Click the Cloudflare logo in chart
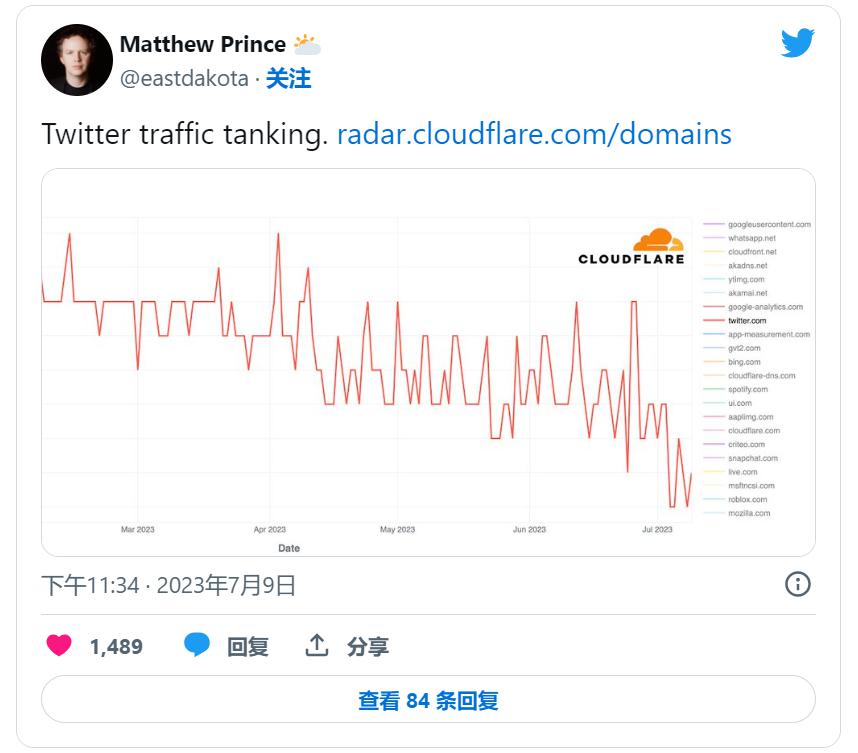This screenshot has width=858, height=753. (632, 246)
